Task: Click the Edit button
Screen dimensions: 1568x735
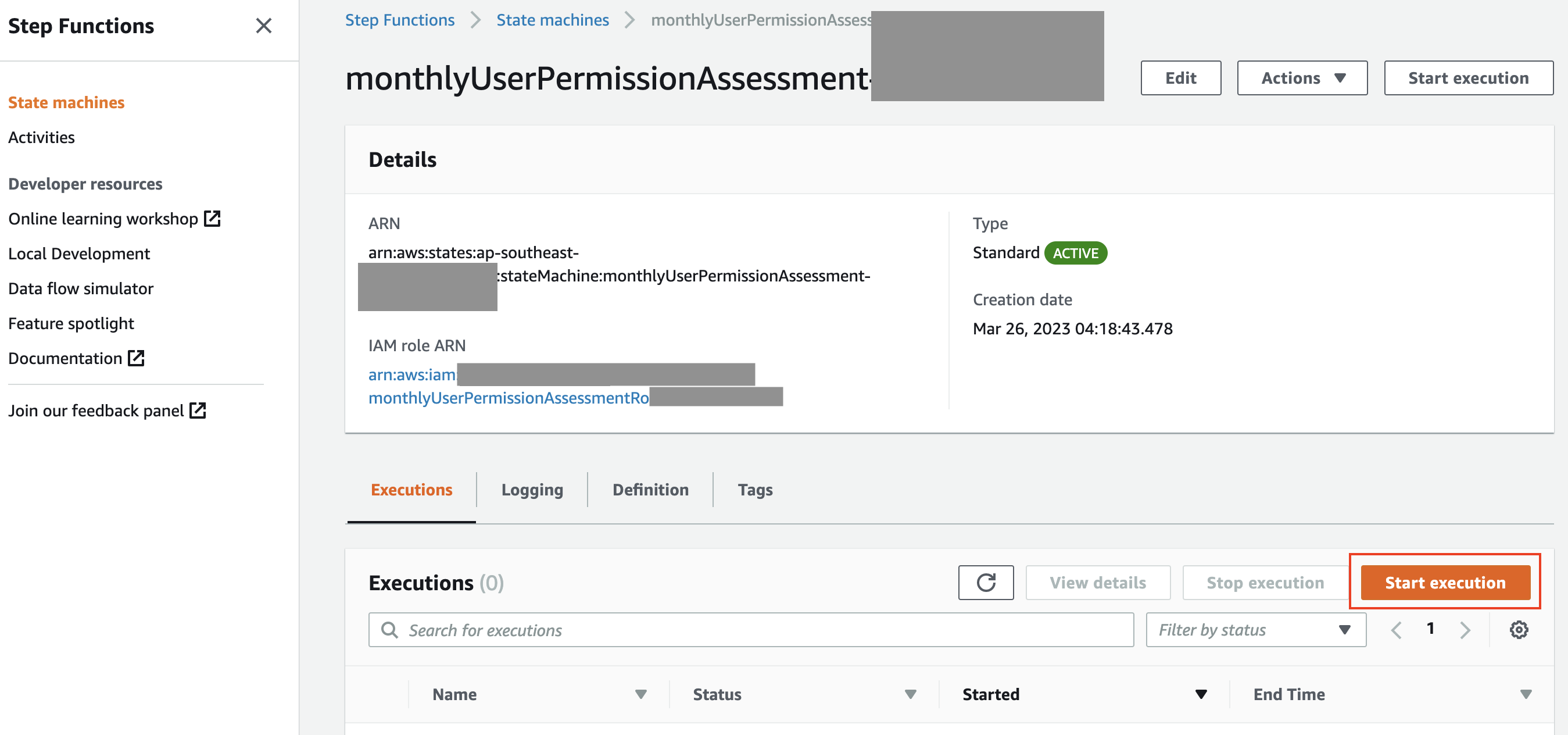Action: click(x=1180, y=78)
